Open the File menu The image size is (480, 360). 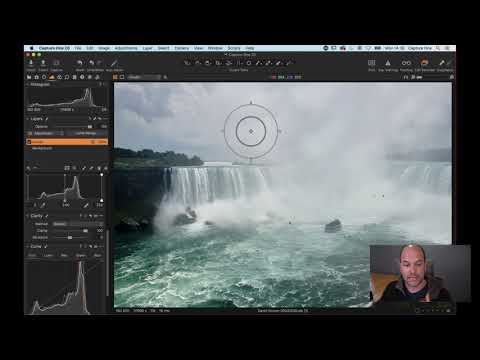[x=78, y=48]
